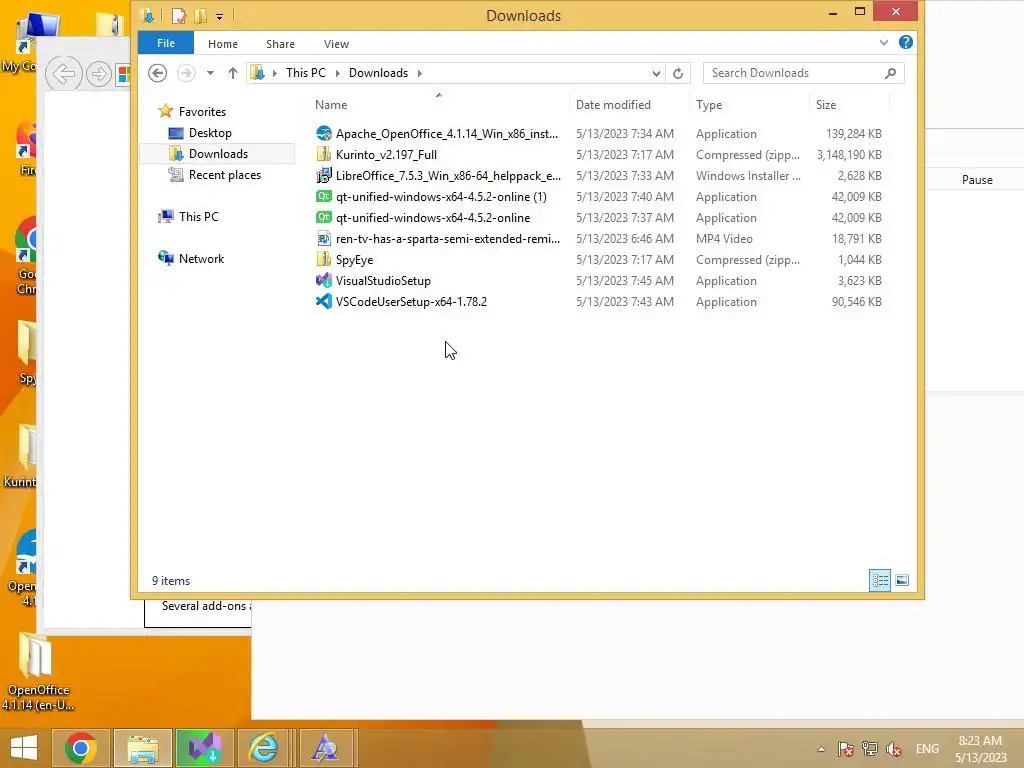
Task: Refresh the Downloads folder view
Action: click(x=678, y=73)
